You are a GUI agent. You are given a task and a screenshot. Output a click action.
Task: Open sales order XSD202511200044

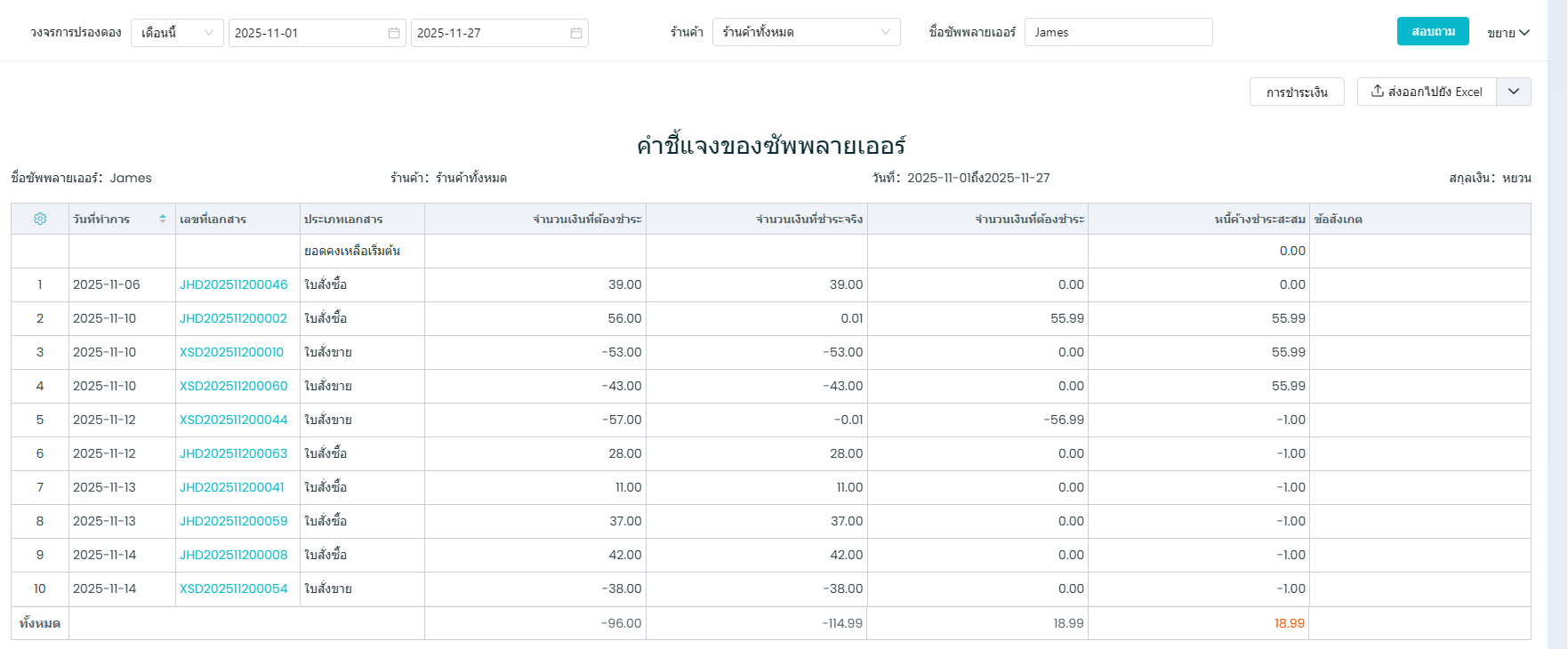(234, 420)
